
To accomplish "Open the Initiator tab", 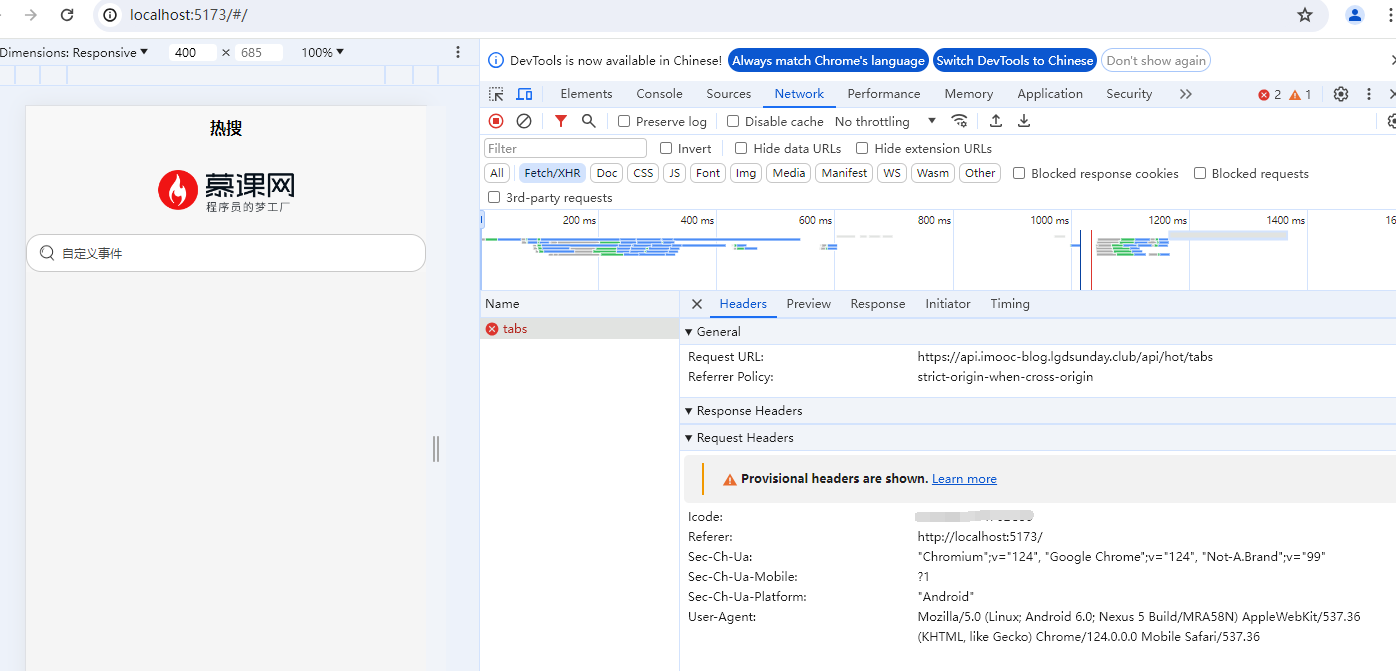I will 947,304.
